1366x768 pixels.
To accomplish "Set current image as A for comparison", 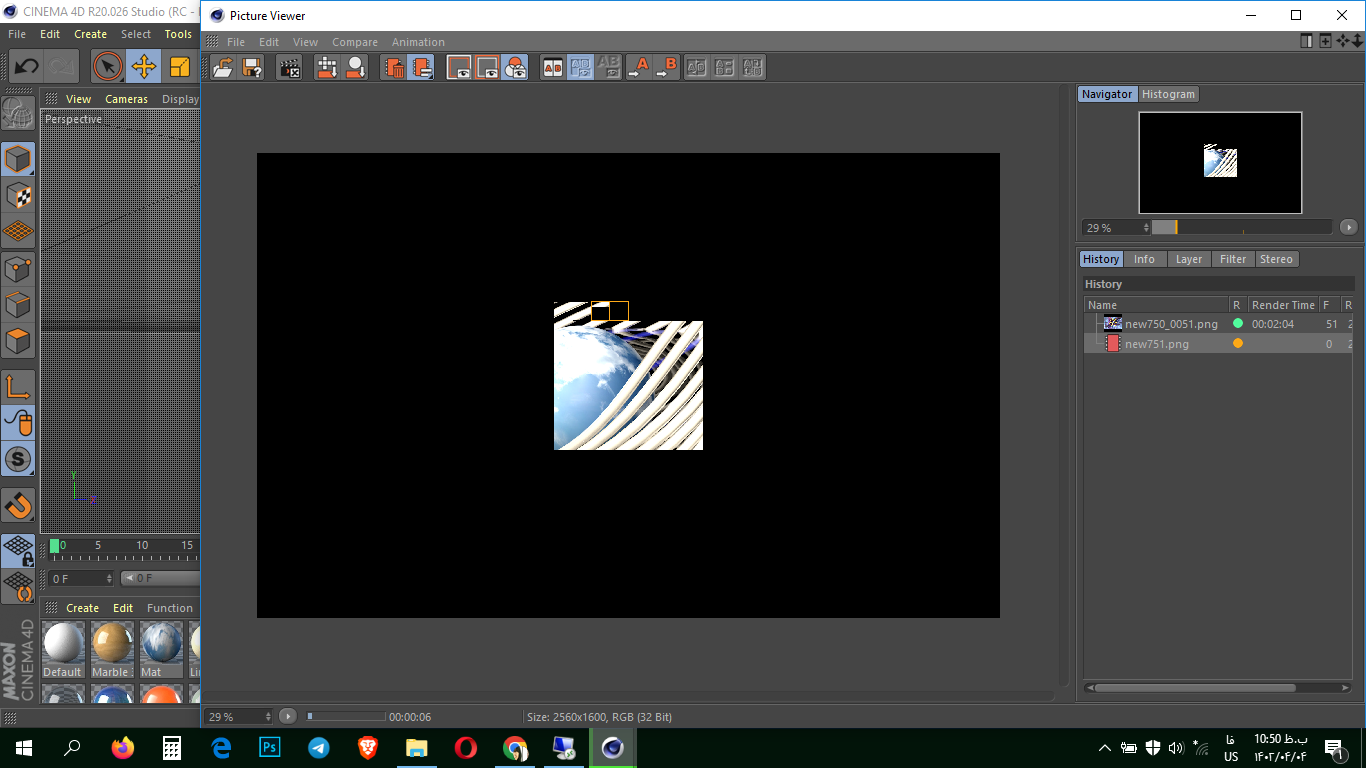I will click(640, 67).
